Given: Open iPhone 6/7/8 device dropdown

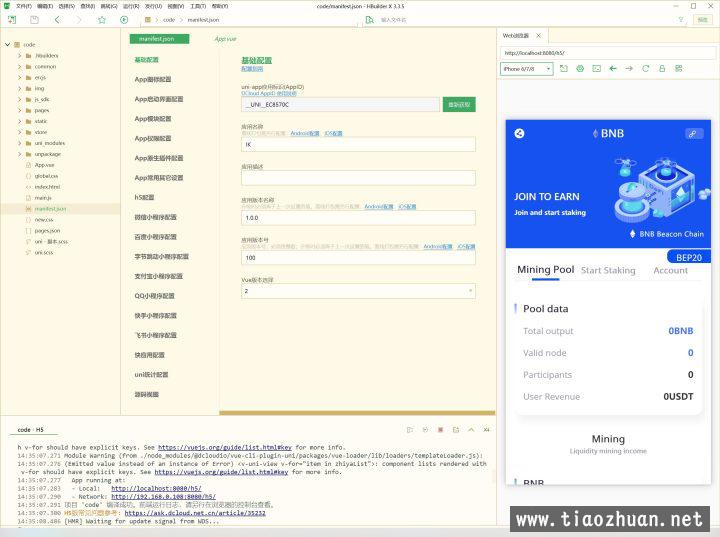Looking at the screenshot, I should tap(527, 69).
